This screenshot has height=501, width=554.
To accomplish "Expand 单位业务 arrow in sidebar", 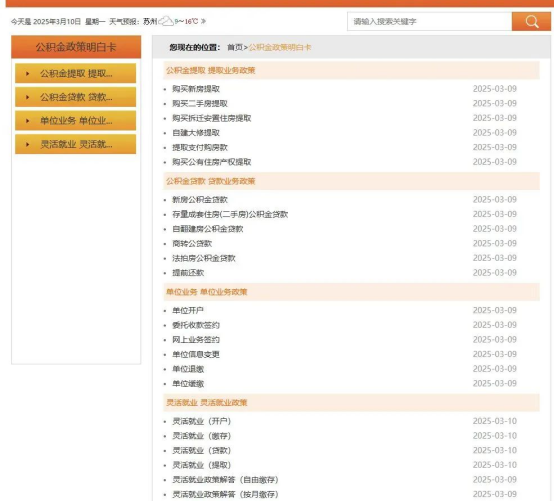I will [x=28, y=121].
